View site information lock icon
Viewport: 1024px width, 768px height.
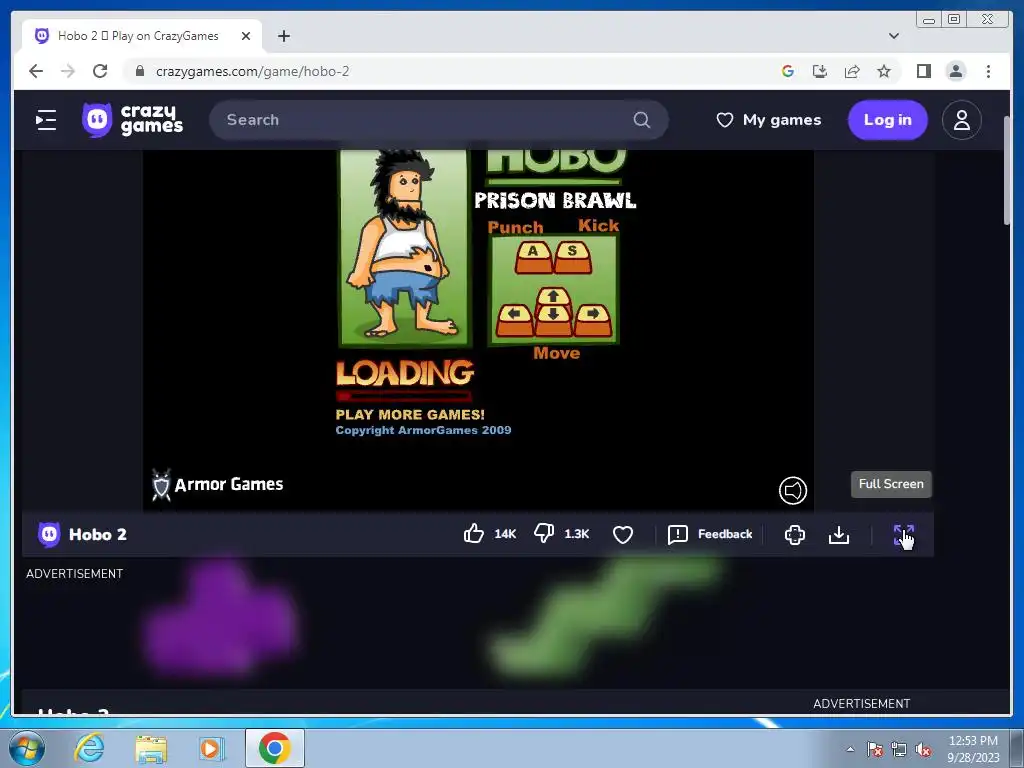139,71
